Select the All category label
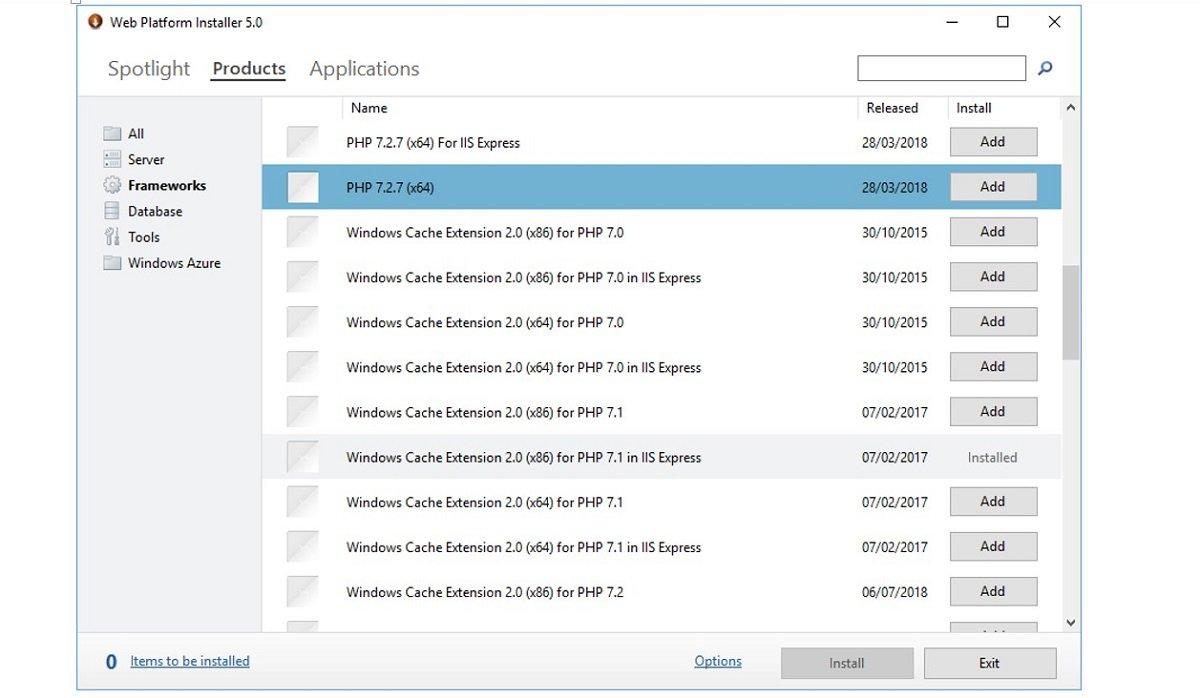The width and height of the screenshot is (1200, 698). coord(136,134)
